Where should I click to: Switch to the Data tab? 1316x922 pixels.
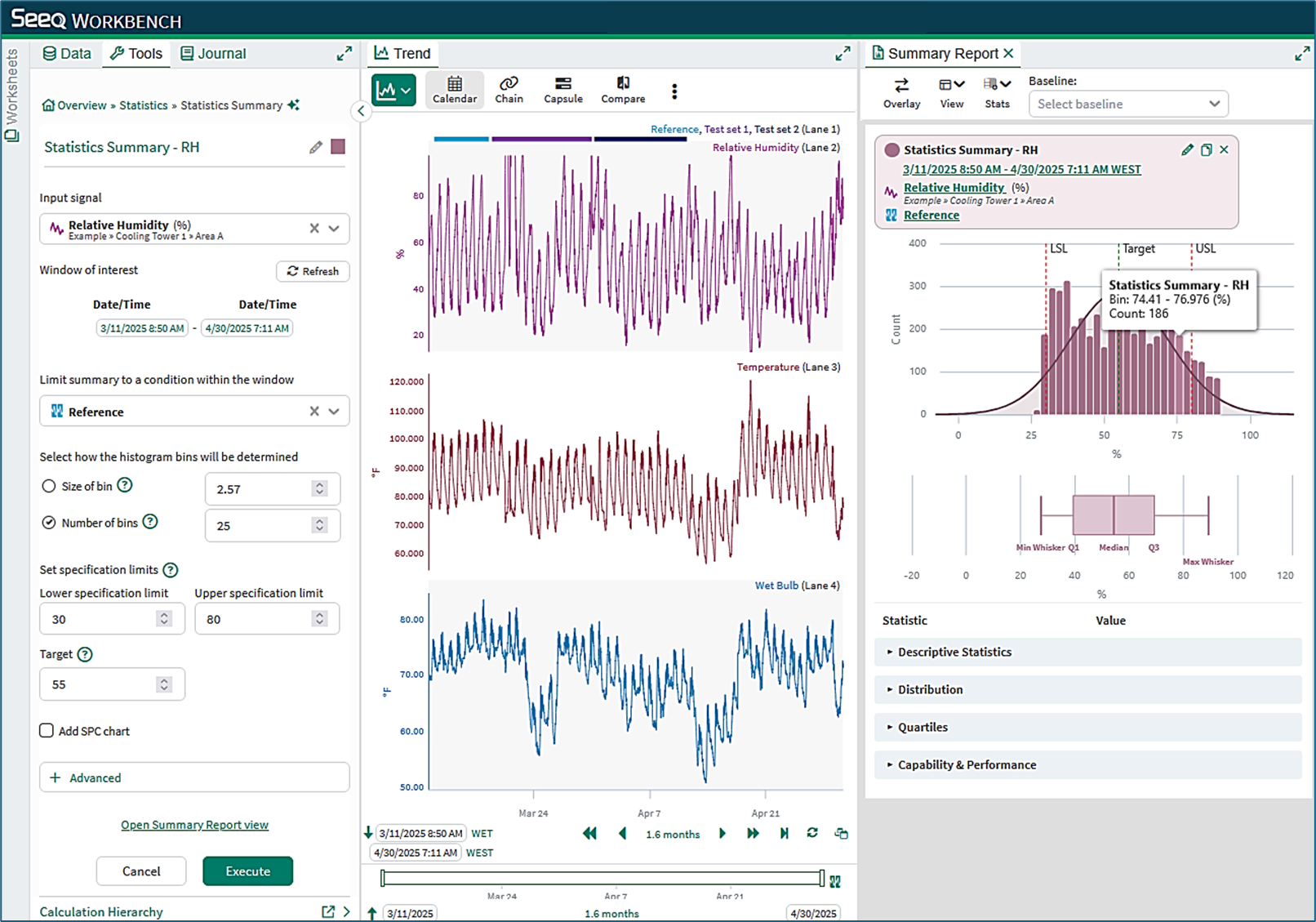click(67, 54)
